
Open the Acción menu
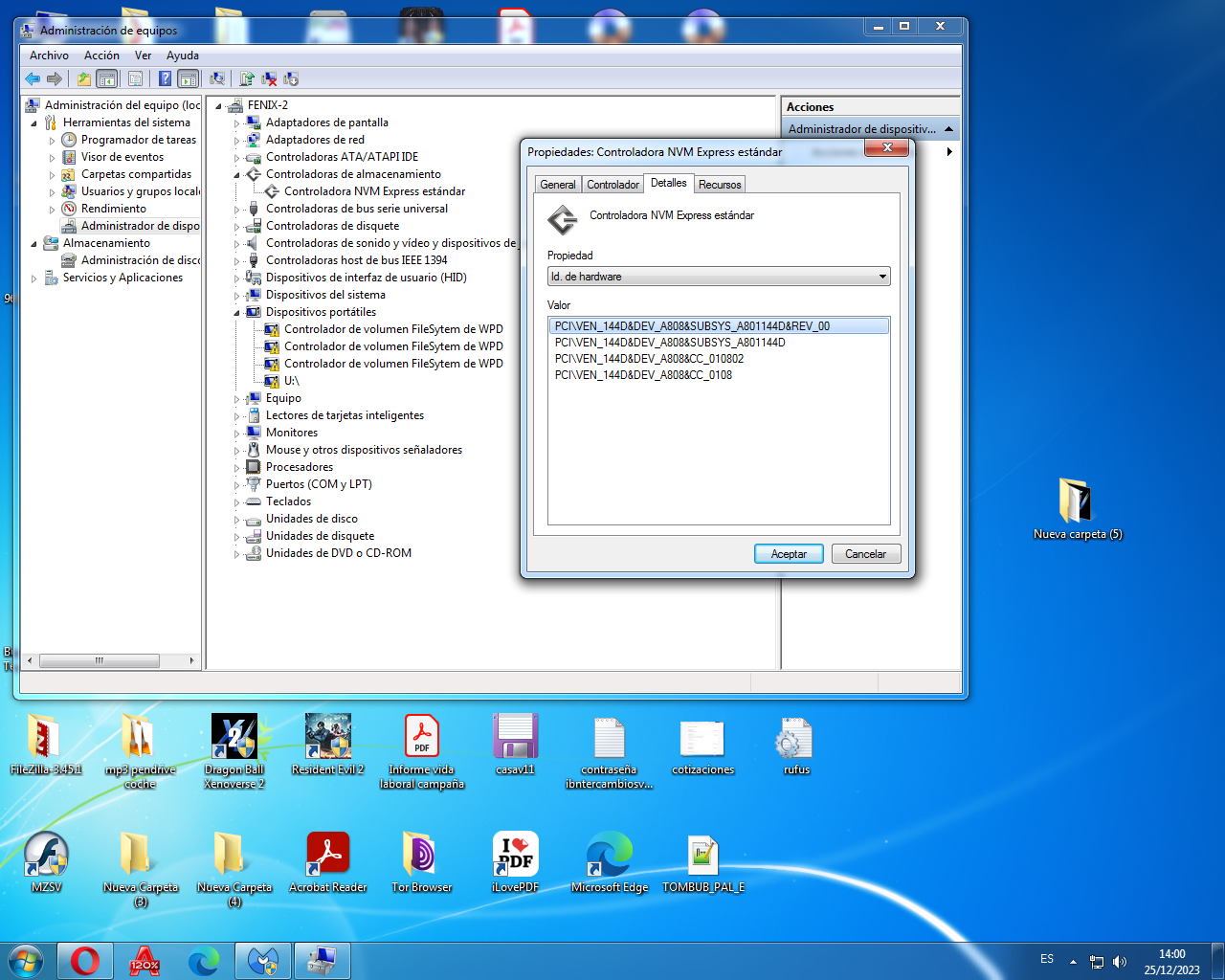pyautogui.click(x=101, y=56)
